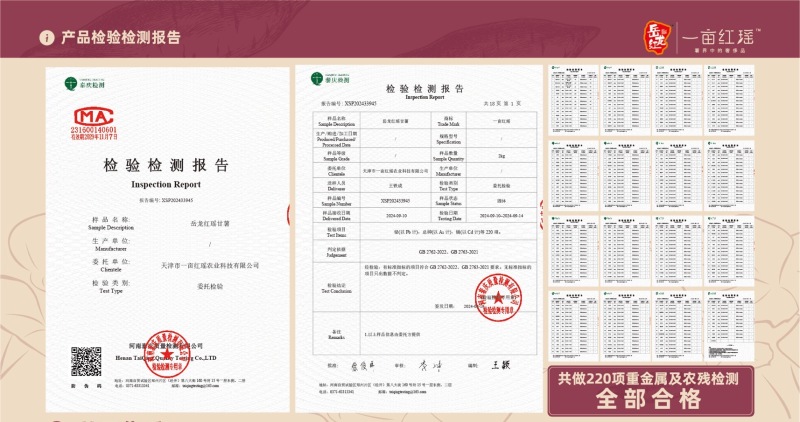Click the Trade Mark table cell
The height and width of the screenshot is (422, 800).
(448, 121)
